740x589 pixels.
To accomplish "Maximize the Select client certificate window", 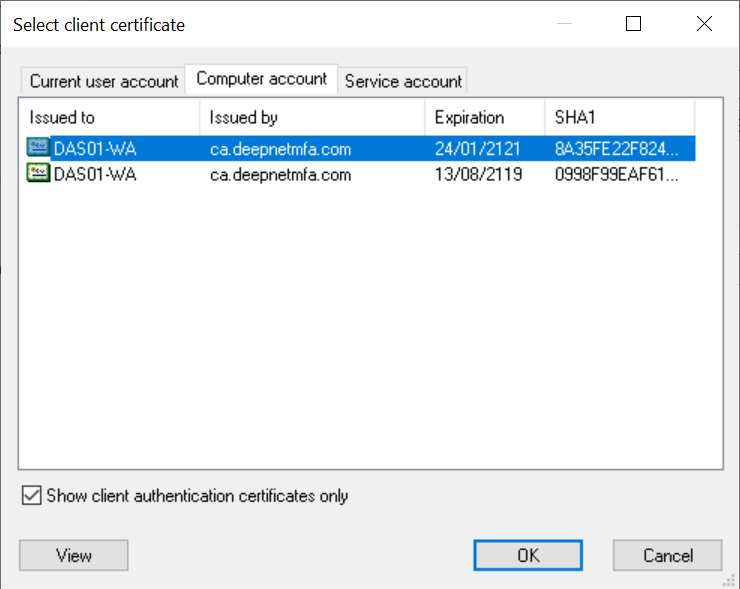I will tap(633, 25).
